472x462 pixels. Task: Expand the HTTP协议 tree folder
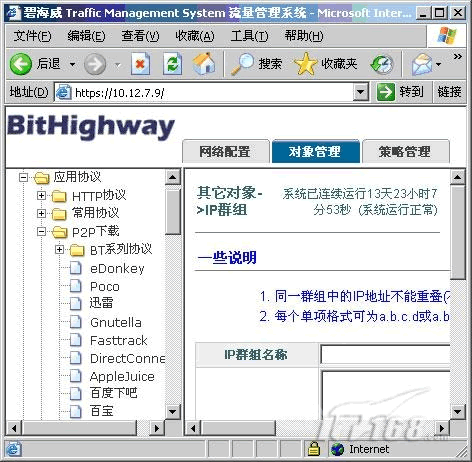pos(41,195)
